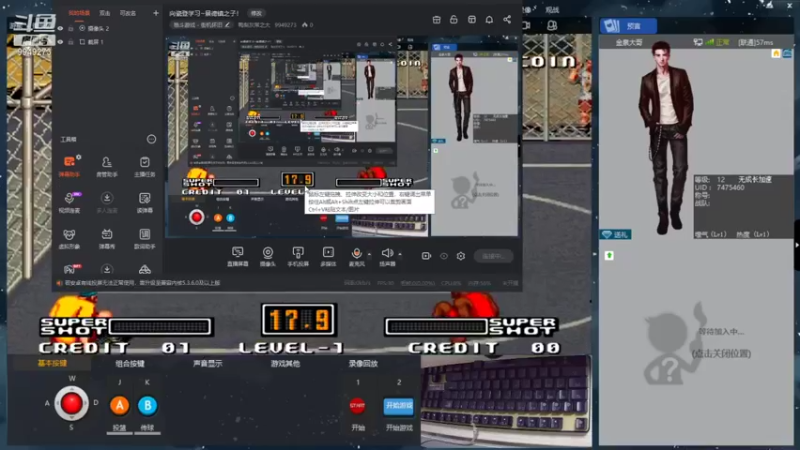The image size is (800, 450).
Task: Add a 摄像头 camera source from the bottom toolbar
Action: pos(268,256)
